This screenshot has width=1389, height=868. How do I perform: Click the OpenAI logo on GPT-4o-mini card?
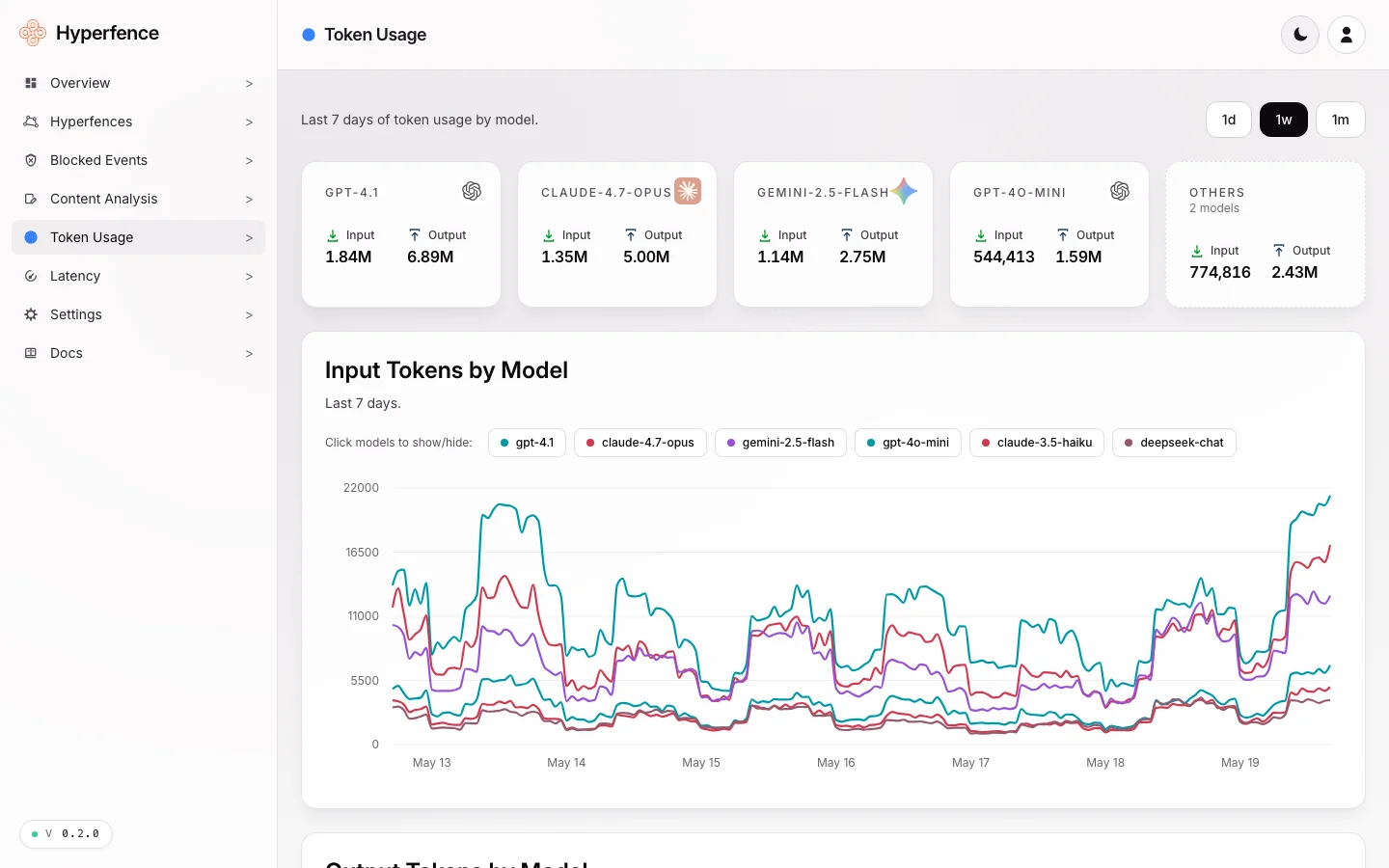point(1120,191)
